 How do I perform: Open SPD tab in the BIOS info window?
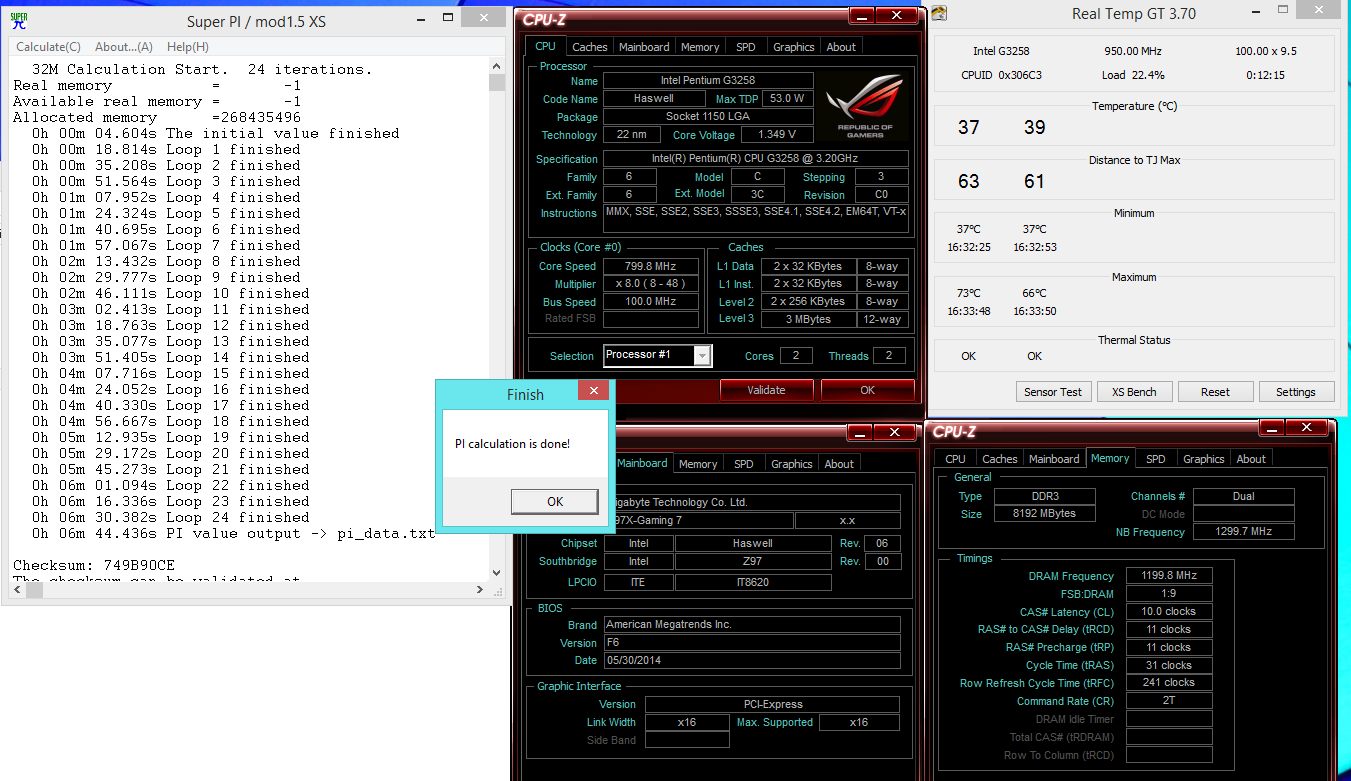click(x=744, y=464)
